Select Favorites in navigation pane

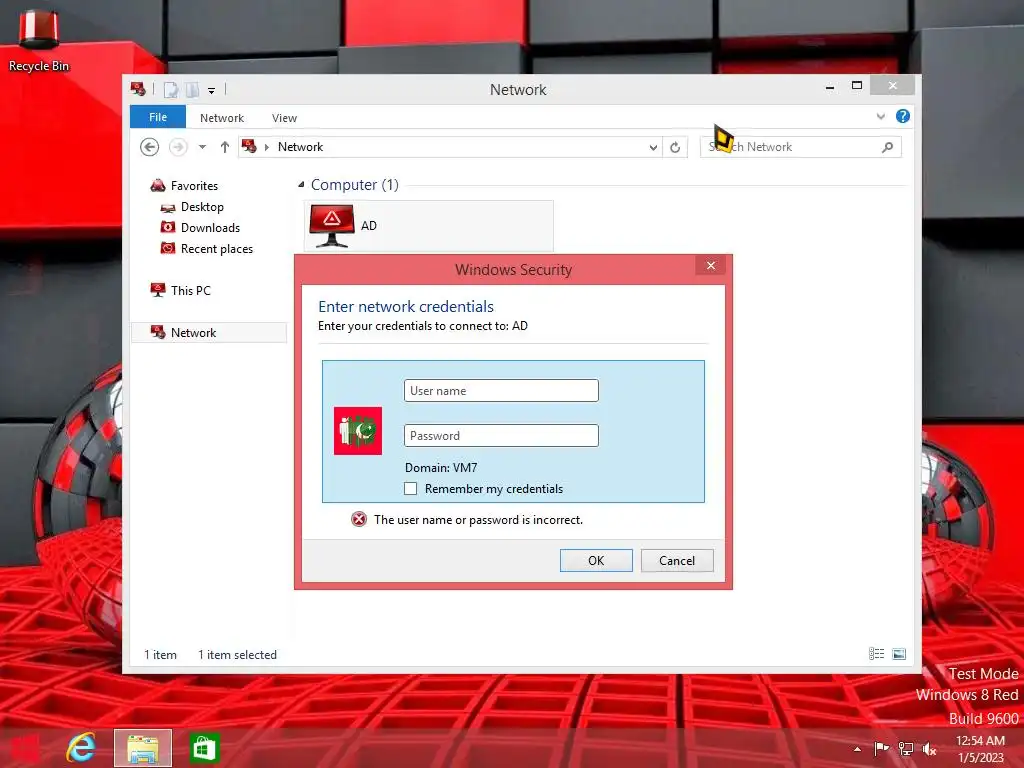pos(194,186)
